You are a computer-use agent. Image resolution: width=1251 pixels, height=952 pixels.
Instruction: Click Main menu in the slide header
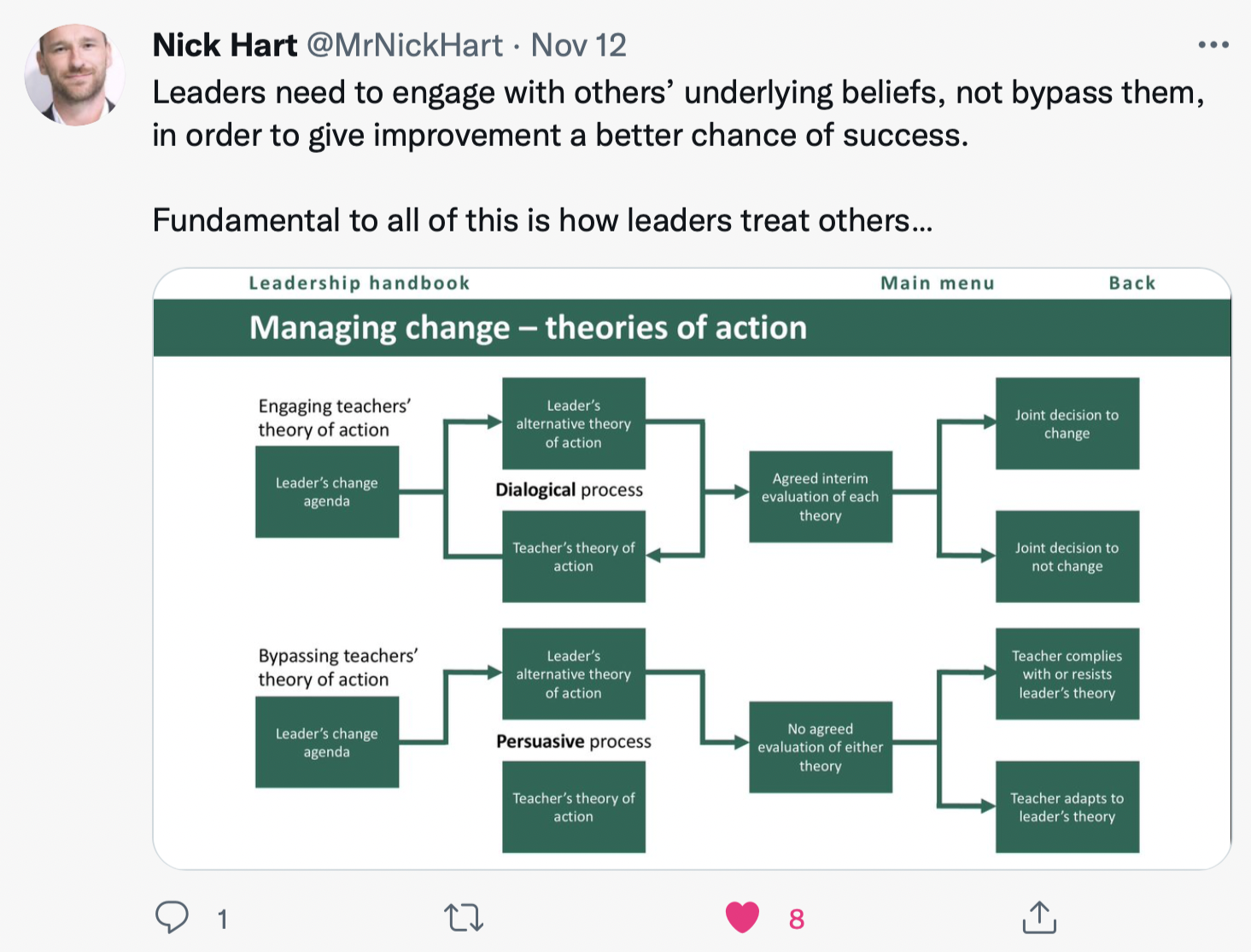937,283
